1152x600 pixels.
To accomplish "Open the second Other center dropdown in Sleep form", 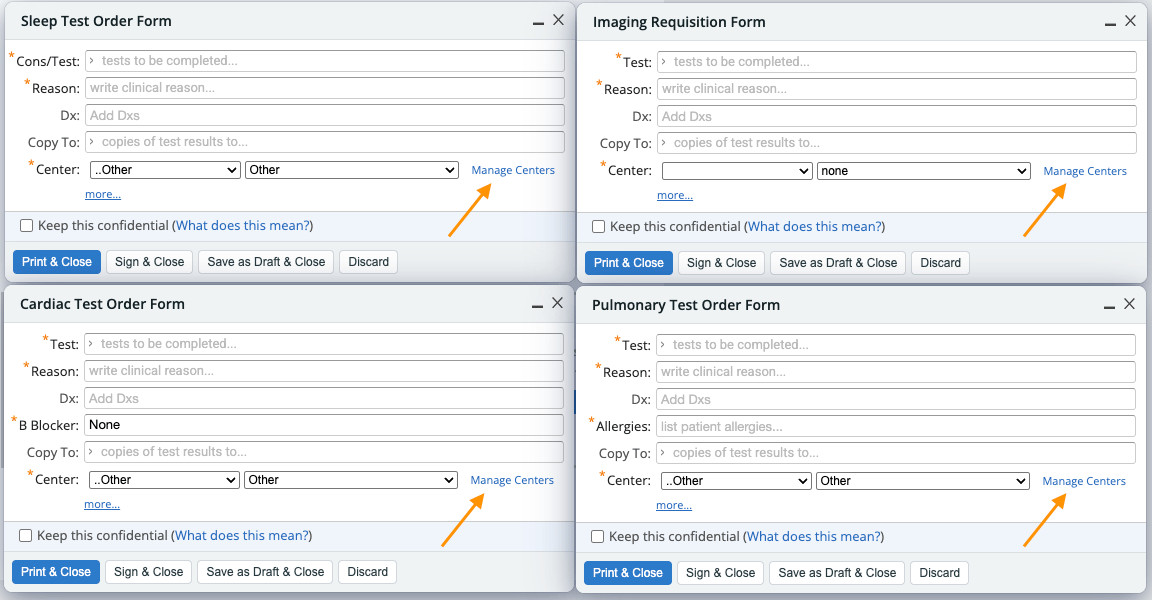I will coord(352,170).
